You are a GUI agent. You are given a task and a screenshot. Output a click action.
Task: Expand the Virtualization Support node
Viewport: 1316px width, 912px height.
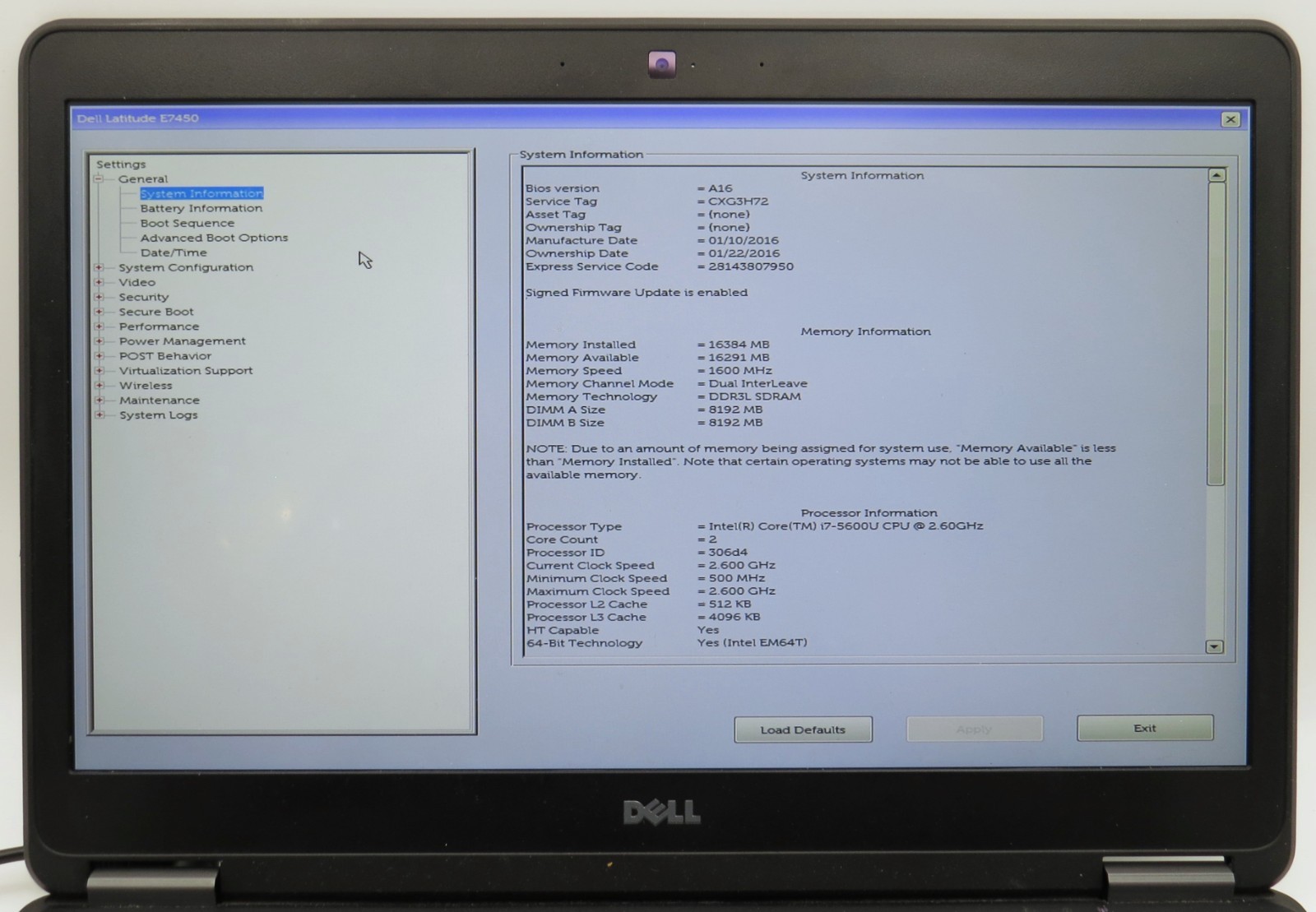[x=99, y=371]
